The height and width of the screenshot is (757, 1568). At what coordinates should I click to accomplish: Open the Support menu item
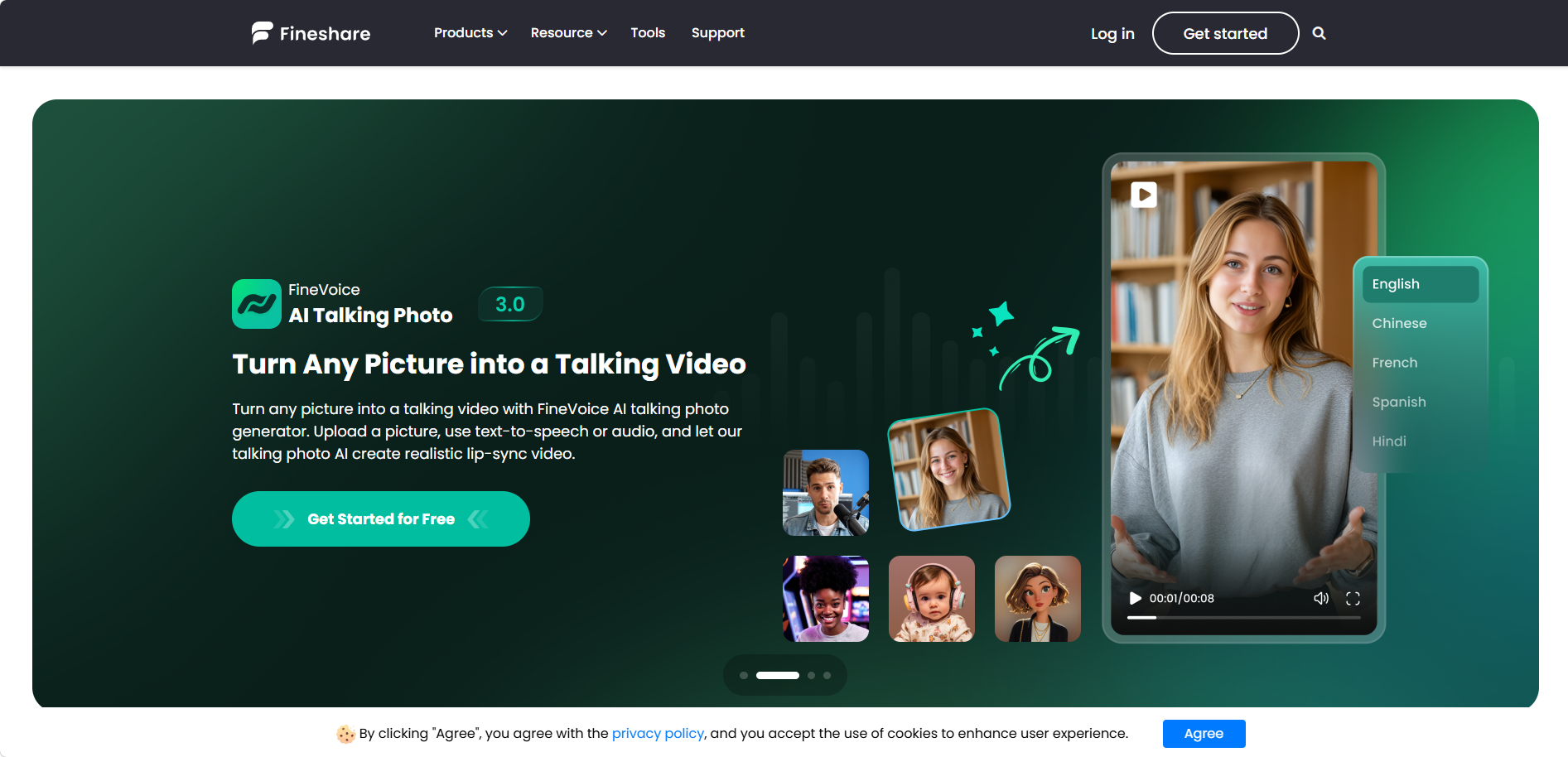coord(718,33)
